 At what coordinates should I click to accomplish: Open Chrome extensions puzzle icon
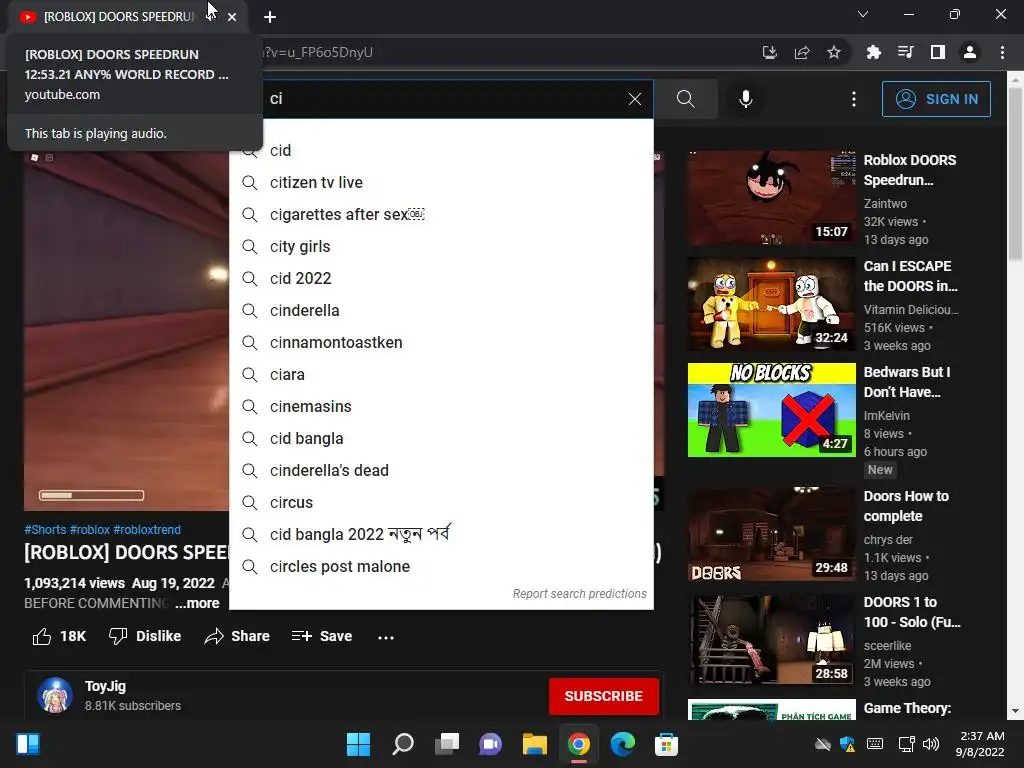(873, 52)
